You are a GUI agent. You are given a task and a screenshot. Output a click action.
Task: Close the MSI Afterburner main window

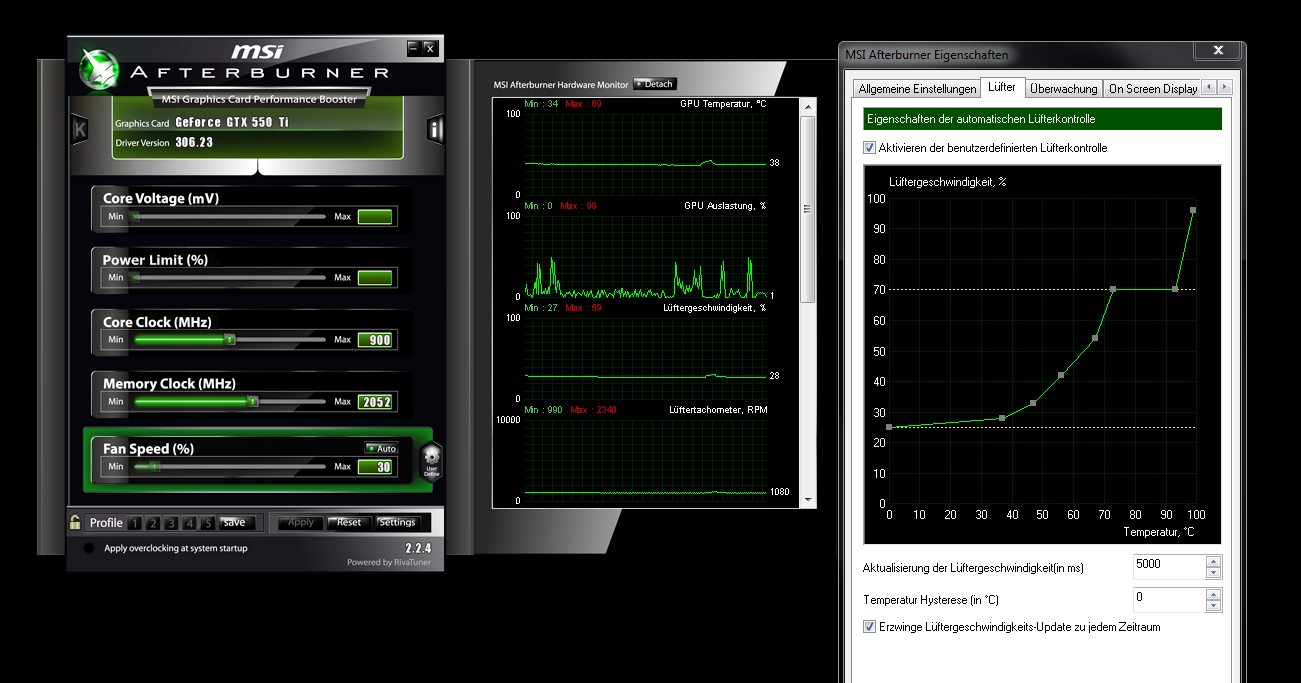pos(430,48)
